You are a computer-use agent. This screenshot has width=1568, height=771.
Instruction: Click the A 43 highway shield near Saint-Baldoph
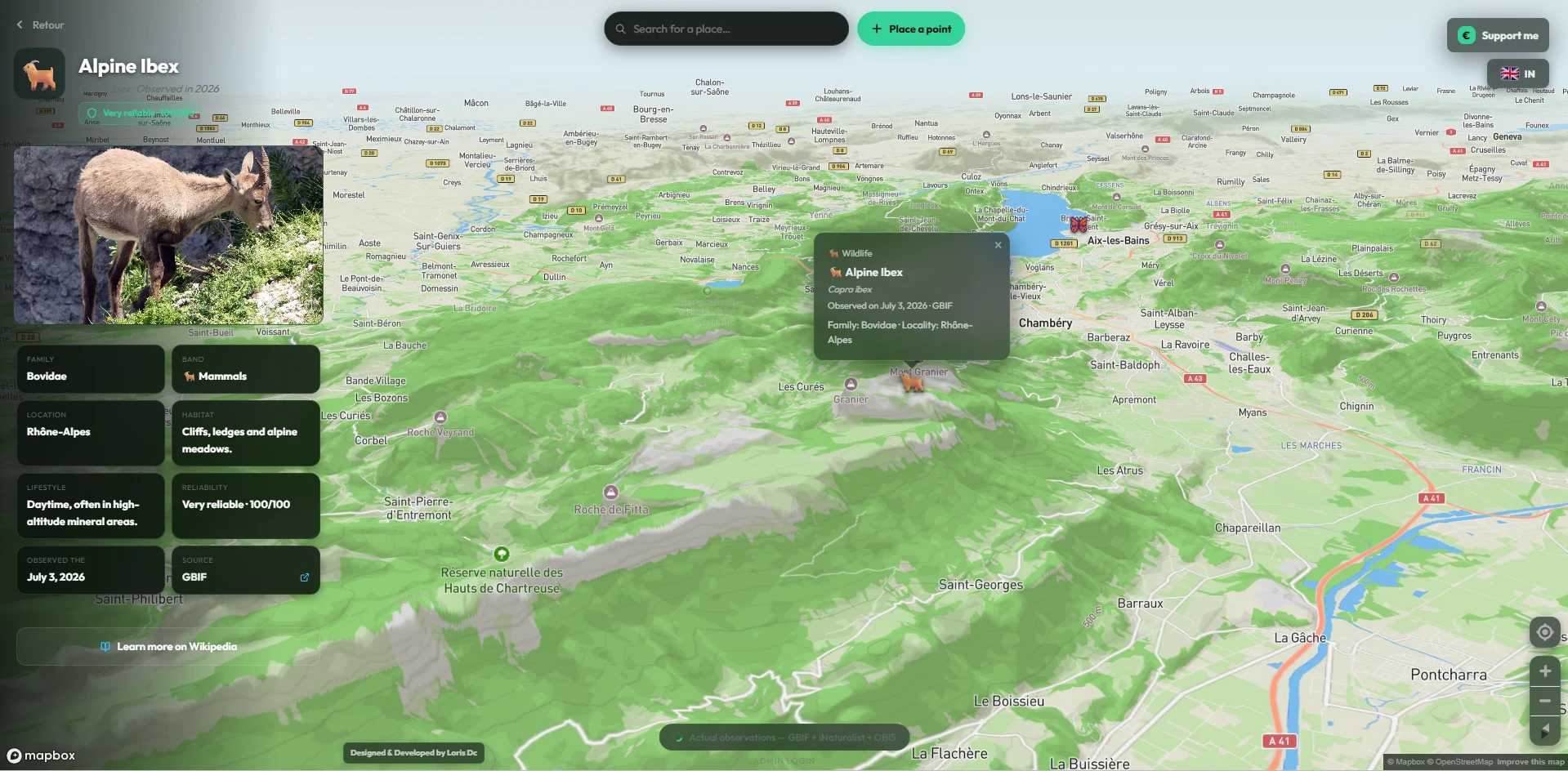point(1195,379)
